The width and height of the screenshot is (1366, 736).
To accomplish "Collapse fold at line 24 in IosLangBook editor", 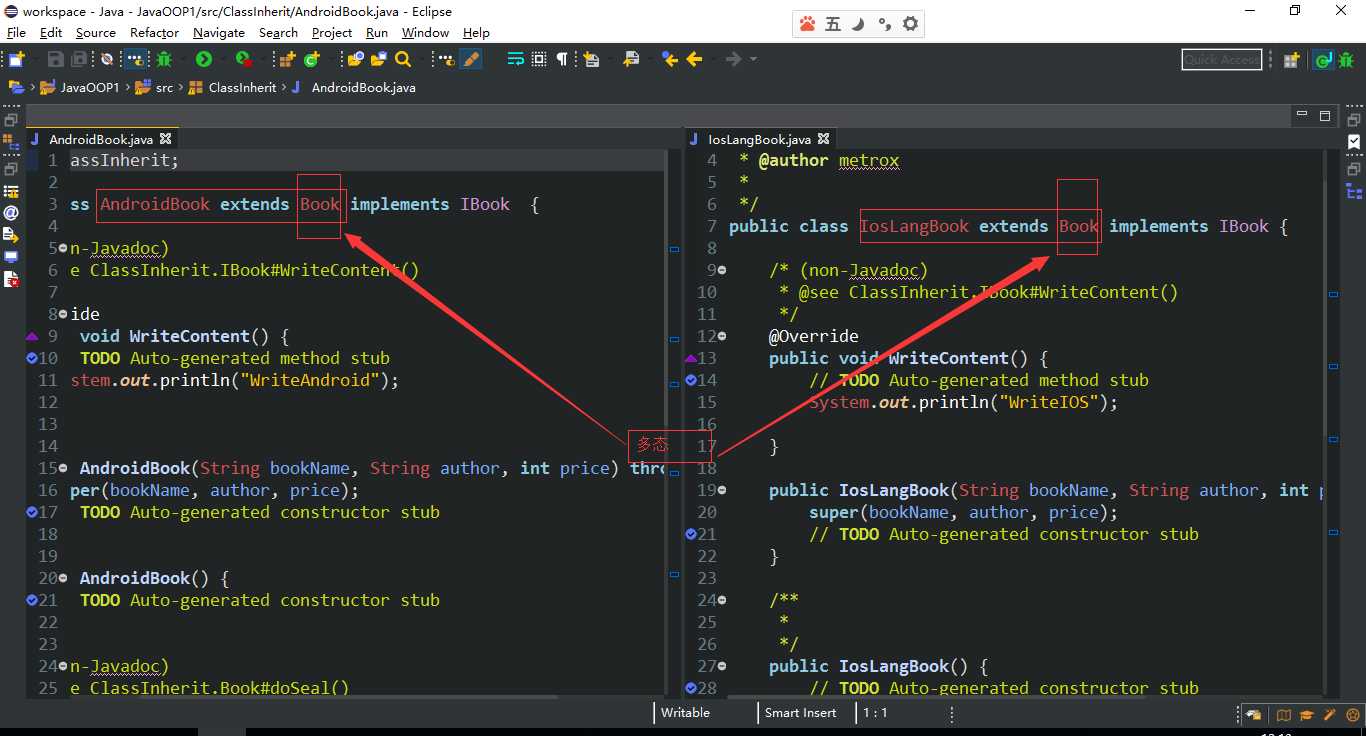I will [x=724, y=600].
